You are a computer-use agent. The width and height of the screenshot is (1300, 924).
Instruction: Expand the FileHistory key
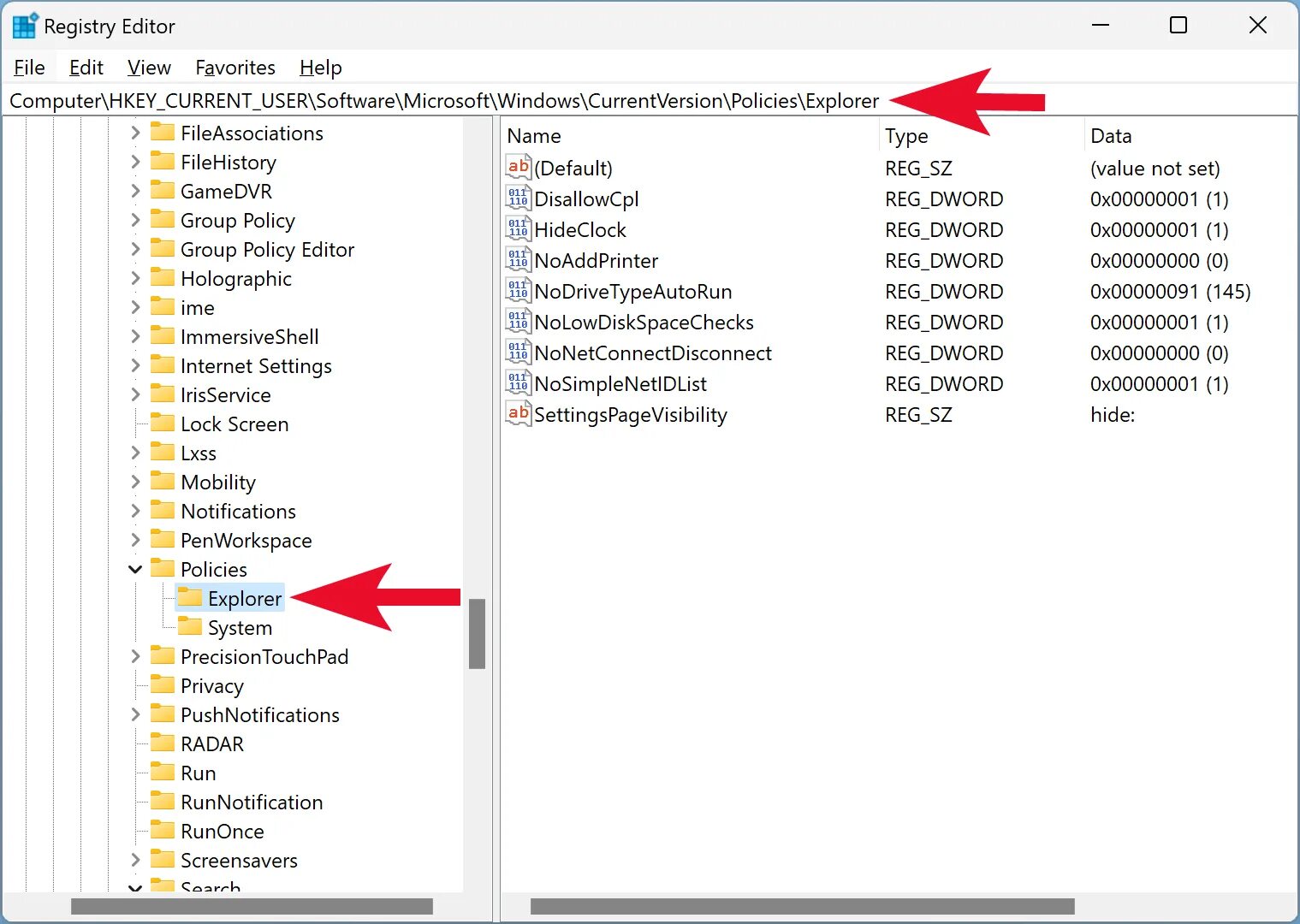click(135, 162)
